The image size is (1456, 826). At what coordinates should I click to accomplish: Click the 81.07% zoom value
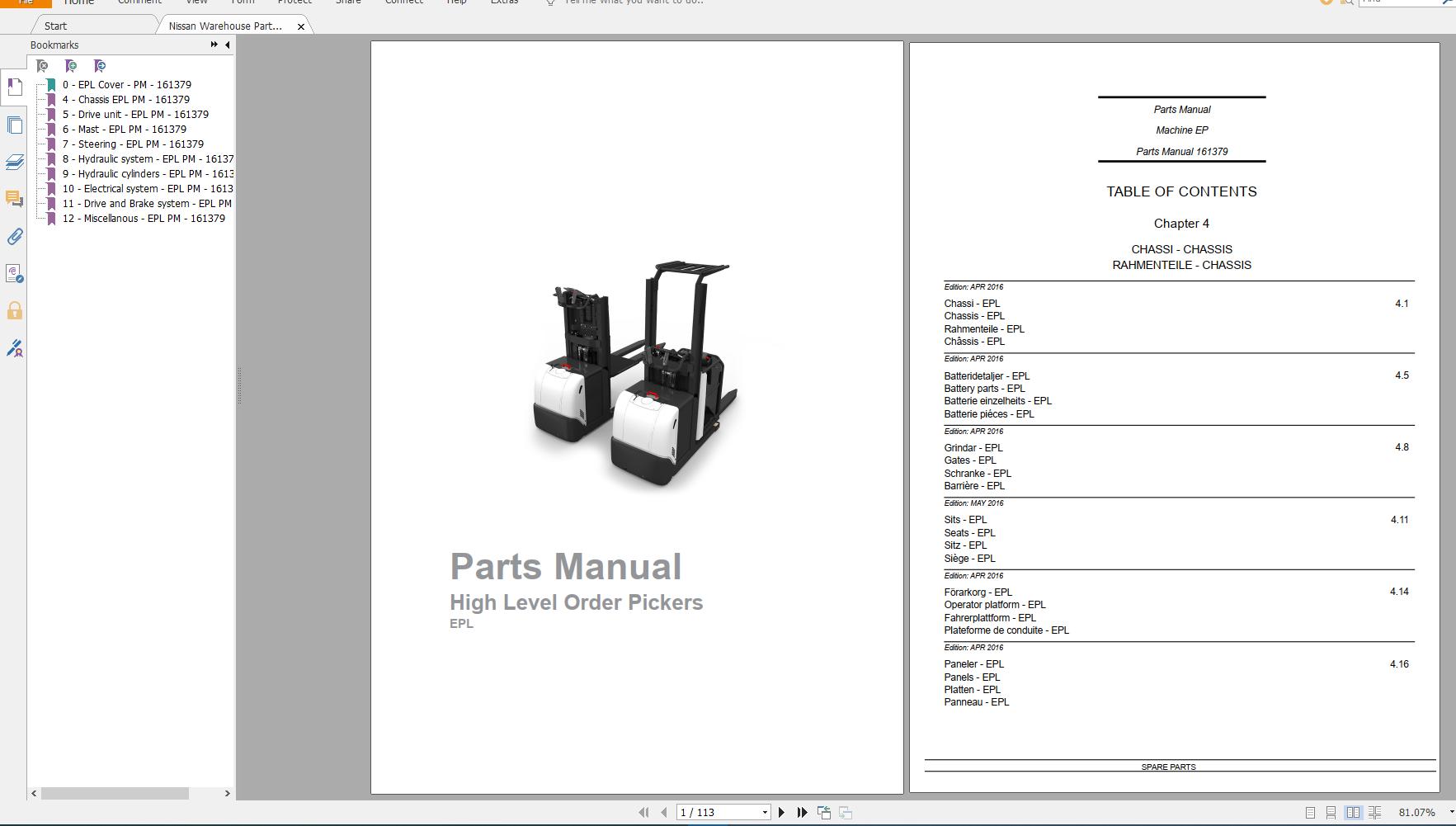click(1417, 813)
